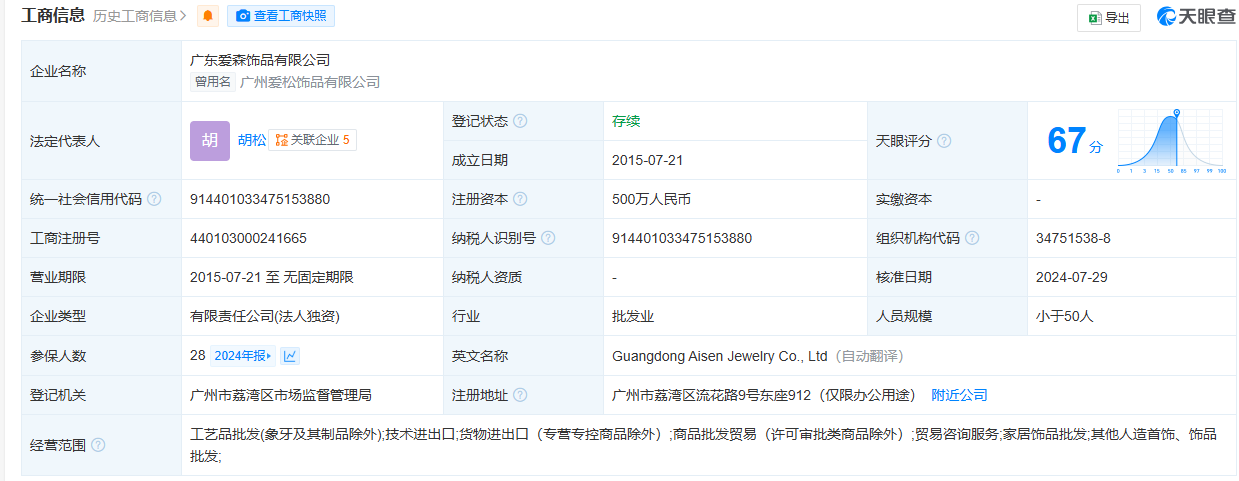Click the 导出 export button
The image size is (1239, 481).
1109,18
